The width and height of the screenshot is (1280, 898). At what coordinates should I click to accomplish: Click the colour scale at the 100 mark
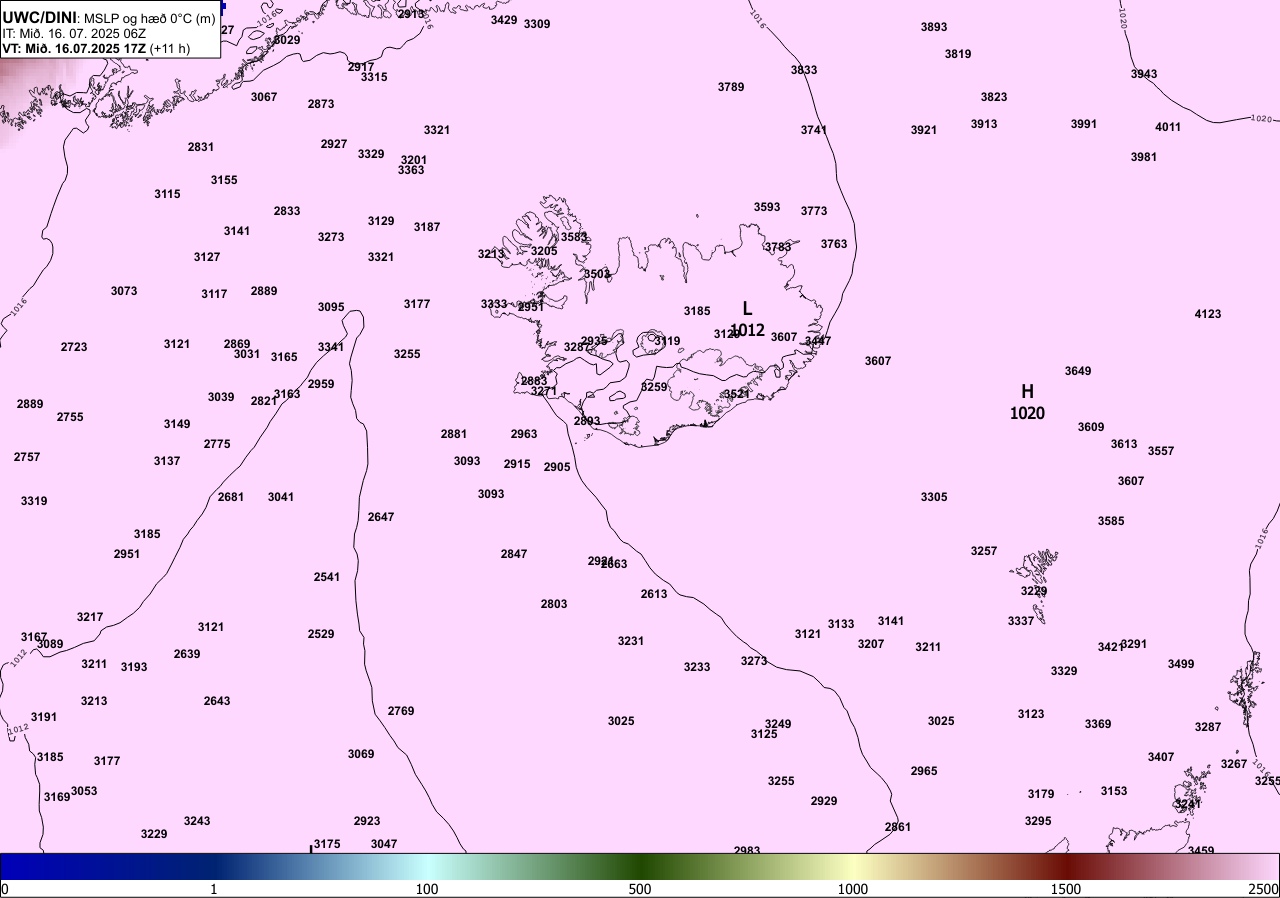[x=427, y=866]
